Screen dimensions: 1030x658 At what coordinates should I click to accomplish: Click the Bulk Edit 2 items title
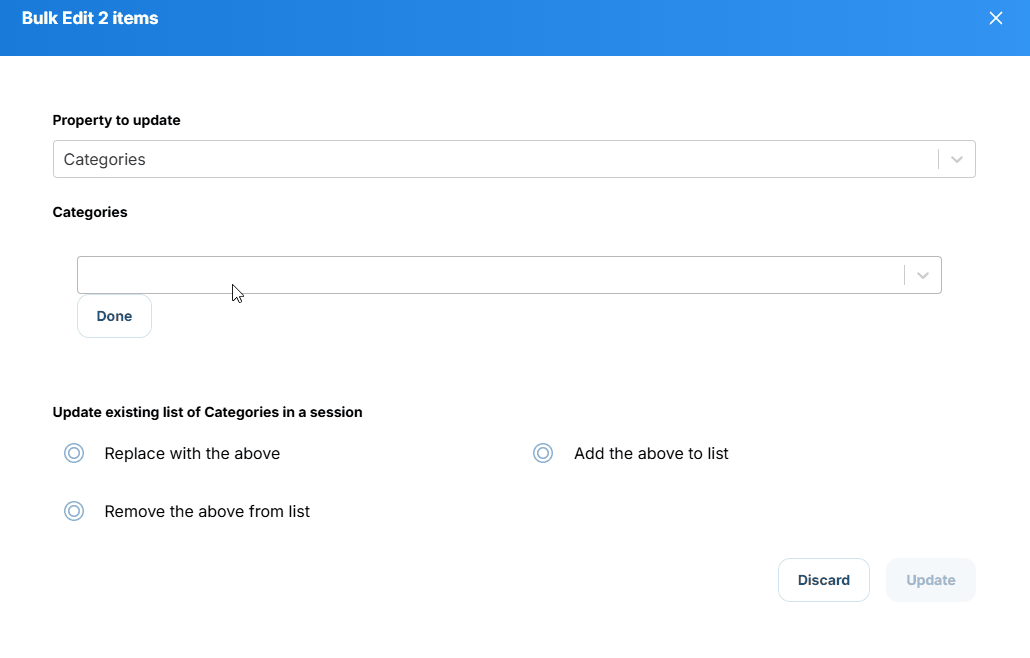(90, 18)
